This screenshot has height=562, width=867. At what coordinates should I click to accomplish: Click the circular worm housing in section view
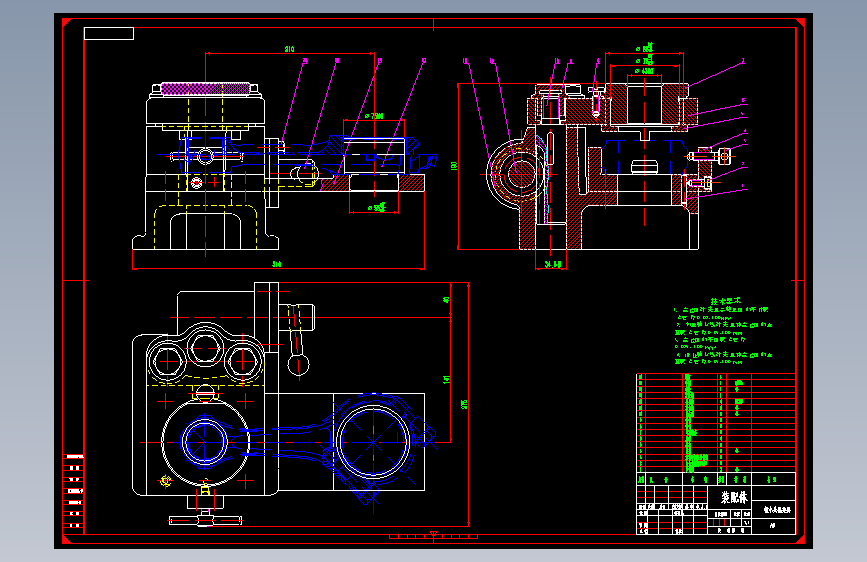pyautogui.click(x=519, y=173)
